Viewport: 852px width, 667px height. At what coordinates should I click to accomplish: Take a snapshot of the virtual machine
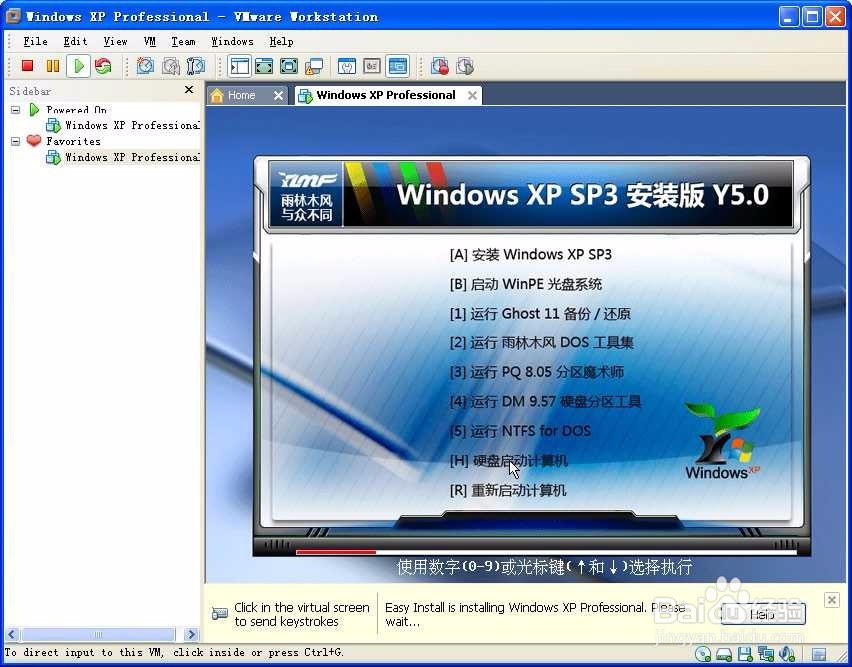click(145, 66)
